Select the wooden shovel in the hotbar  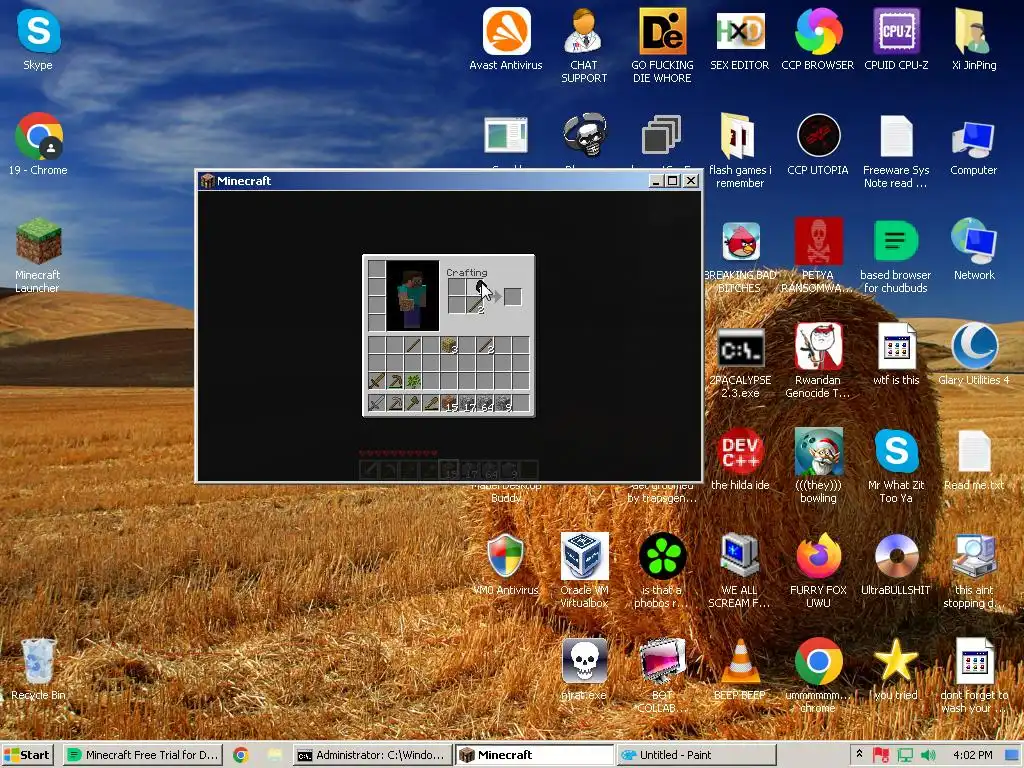(x=430, y=404)
